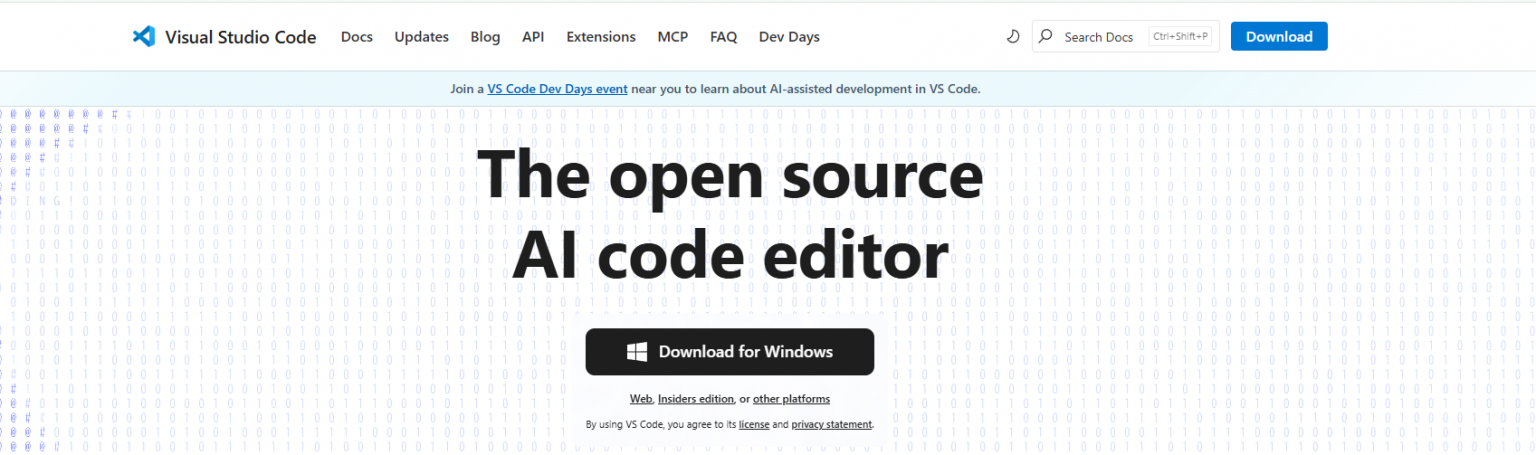Image resolution: width=1536 pixels, height=455 pixels.
Task: Go to the Updates page
Action: [x=421, y=37]
